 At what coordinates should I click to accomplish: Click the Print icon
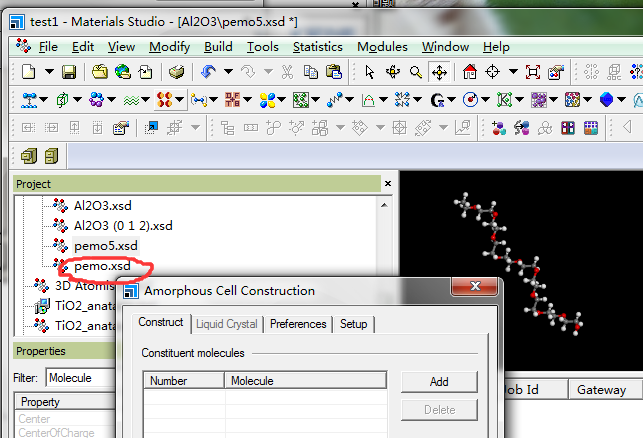point(176,72)
